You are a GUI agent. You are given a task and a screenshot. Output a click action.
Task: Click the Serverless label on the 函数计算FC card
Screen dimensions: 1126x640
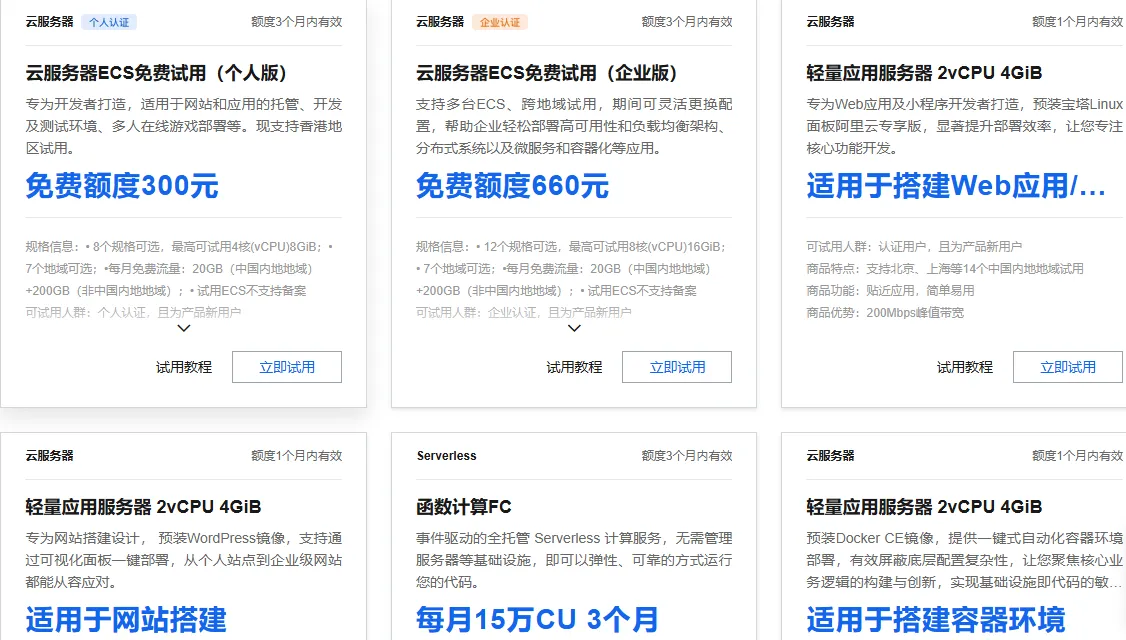[x=445, y=456]
